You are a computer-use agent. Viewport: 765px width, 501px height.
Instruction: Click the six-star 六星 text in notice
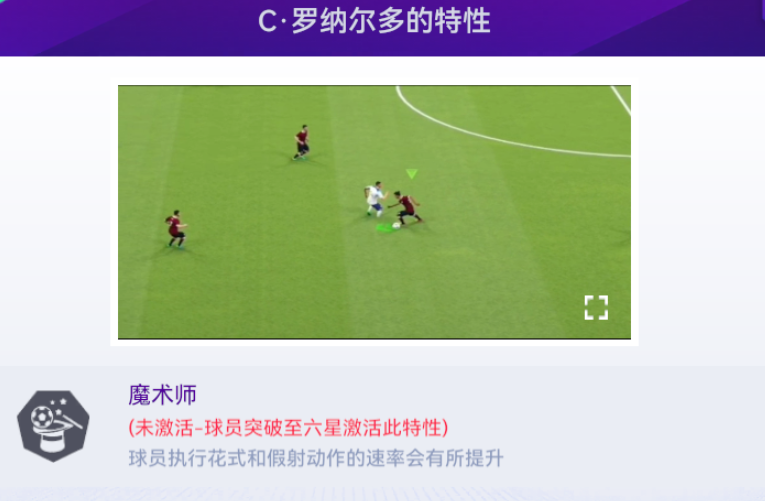[323, 428]
